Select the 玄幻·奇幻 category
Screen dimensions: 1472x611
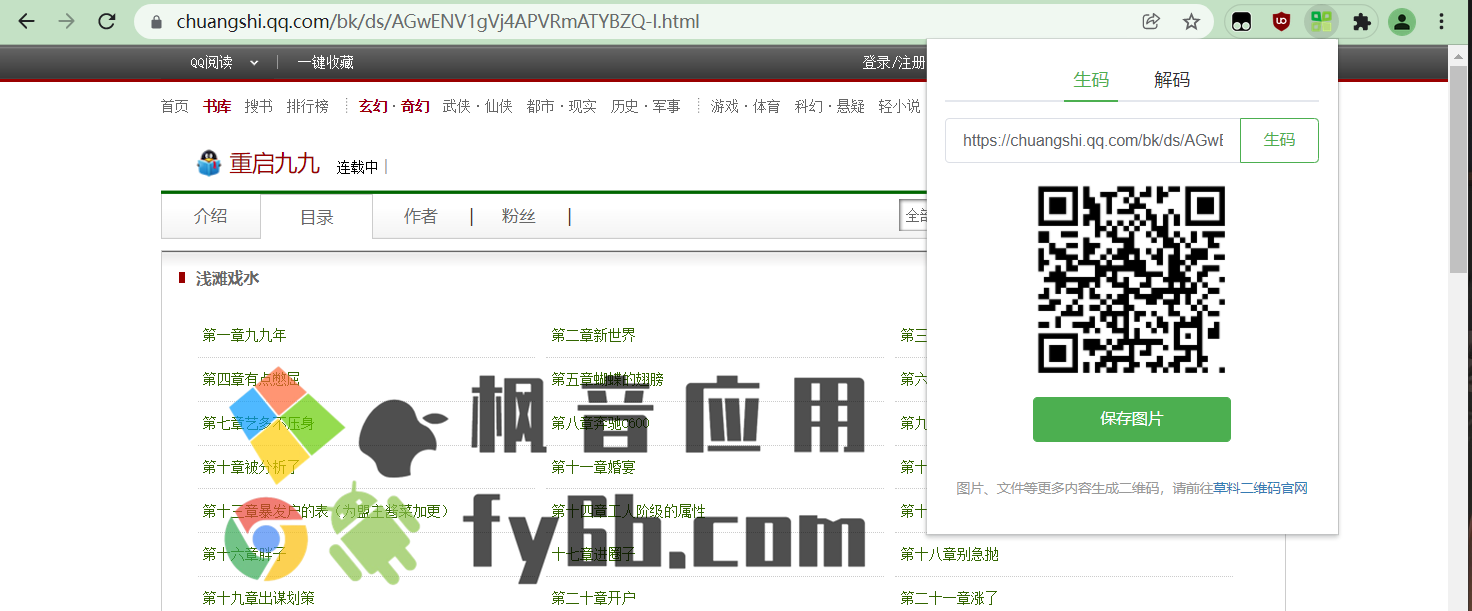point(394,106)
